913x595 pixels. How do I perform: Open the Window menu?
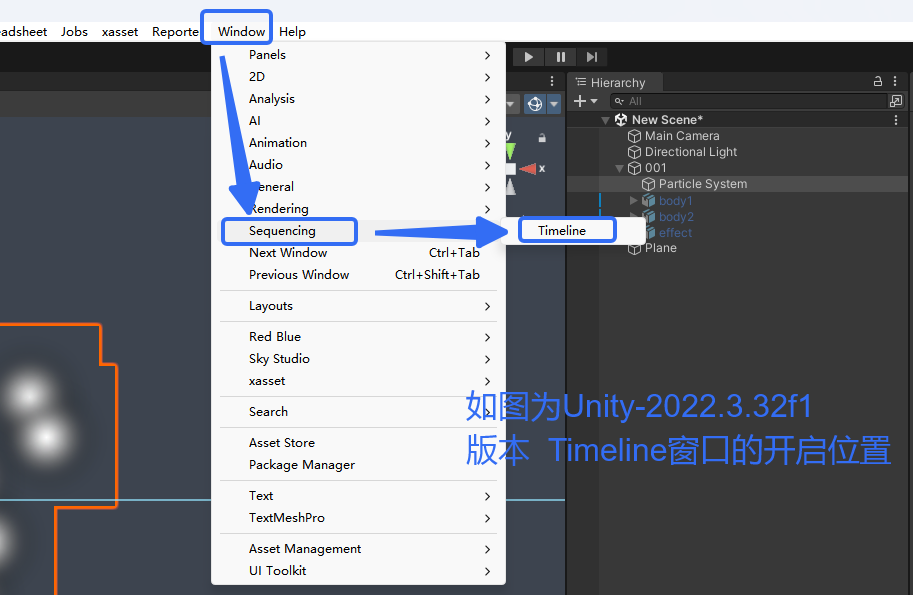pos(241,31)
